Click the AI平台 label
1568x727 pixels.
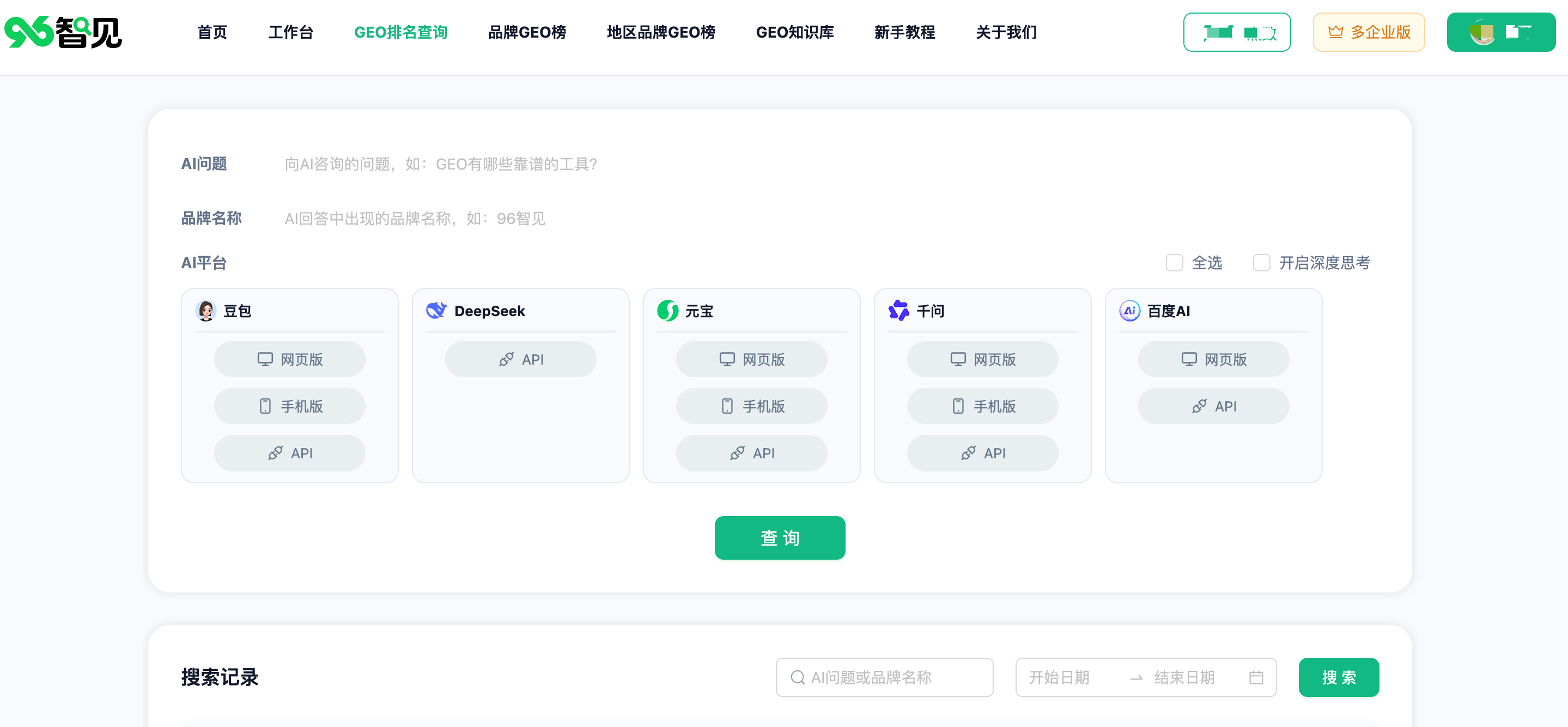[204, 263]
